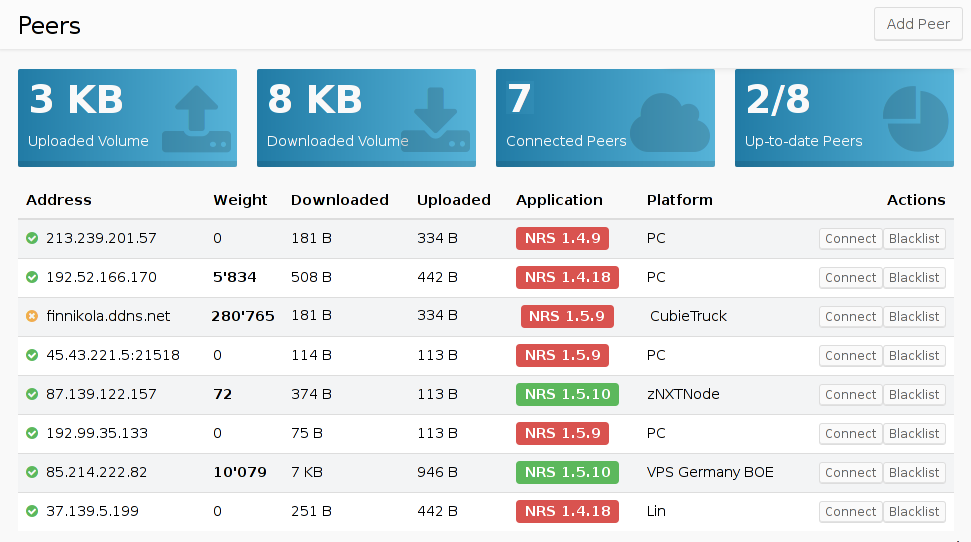Click the cloud icon in Connected Peers card
The height and width of the screenshot is (542, 971).
[x=670, y=123]
